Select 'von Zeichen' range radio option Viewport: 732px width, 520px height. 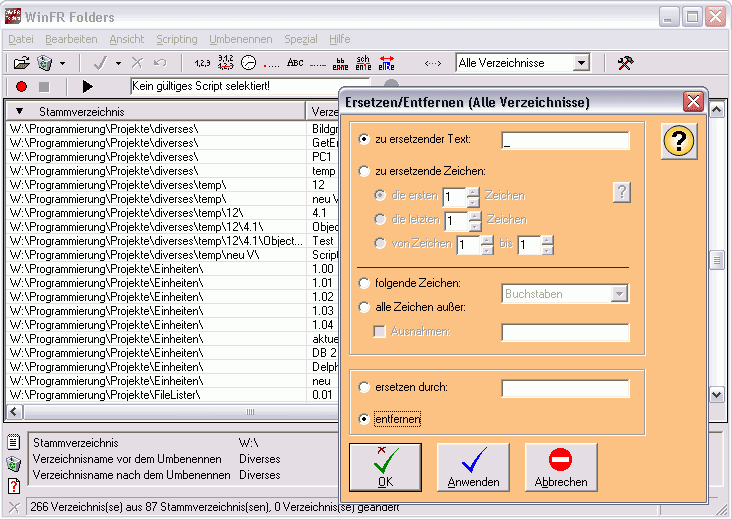[380, 243]
